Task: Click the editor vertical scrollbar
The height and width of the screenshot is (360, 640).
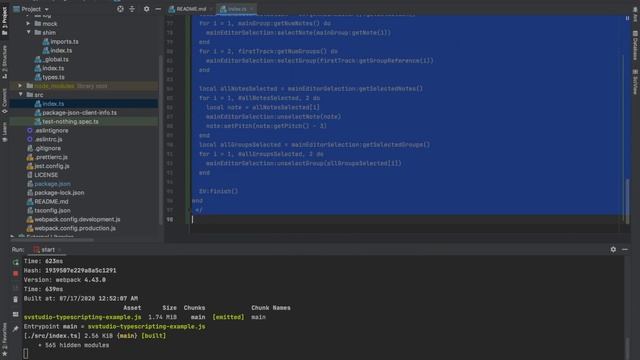Action: [x=627, y=200]
